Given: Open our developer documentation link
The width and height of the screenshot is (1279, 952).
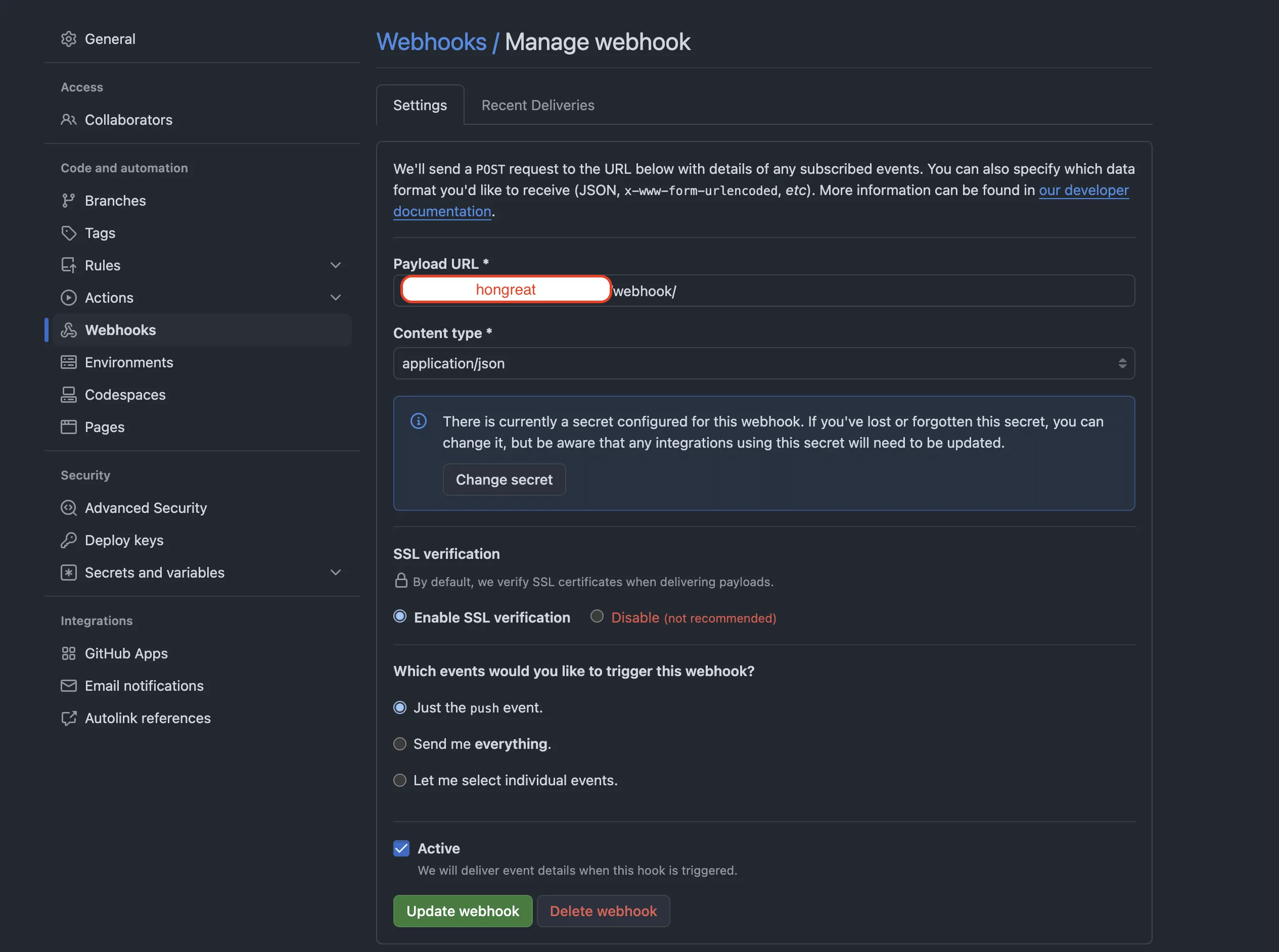Looking at the screenshot, I should pyautogui.click(x=1083, y=189).
